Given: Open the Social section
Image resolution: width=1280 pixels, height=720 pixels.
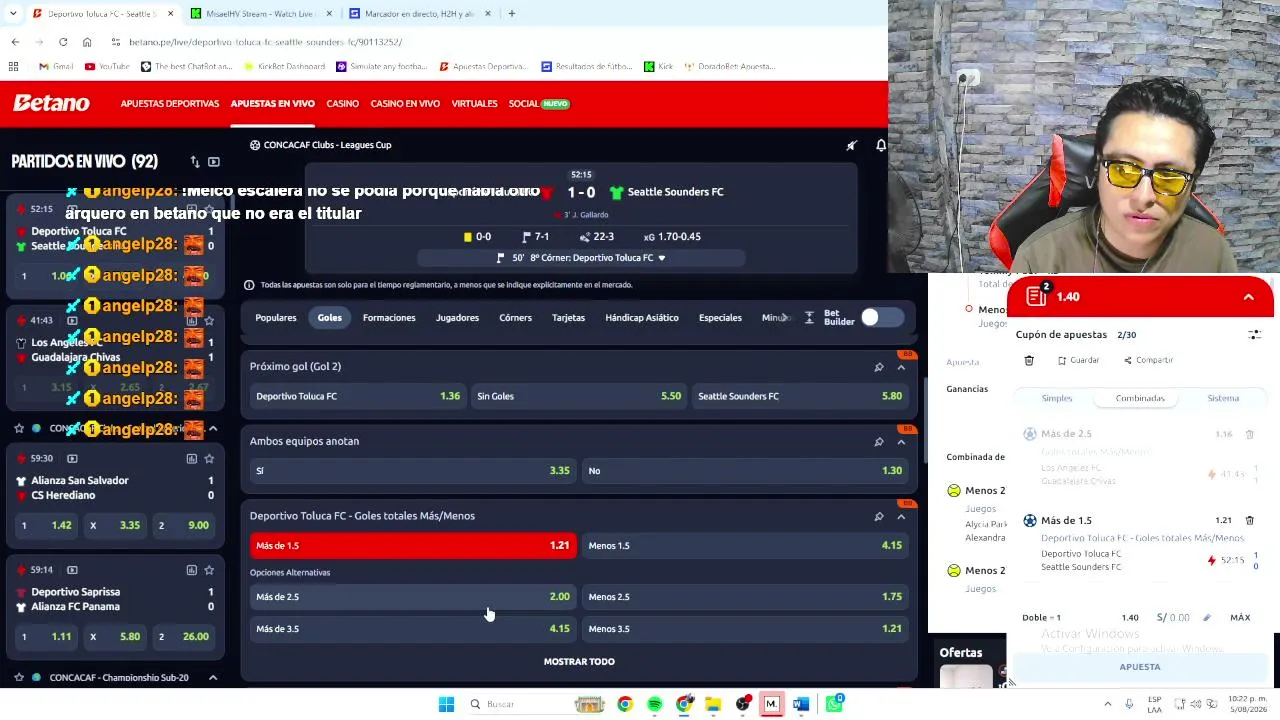Looking at the screenshot, I should click(539, 104).
